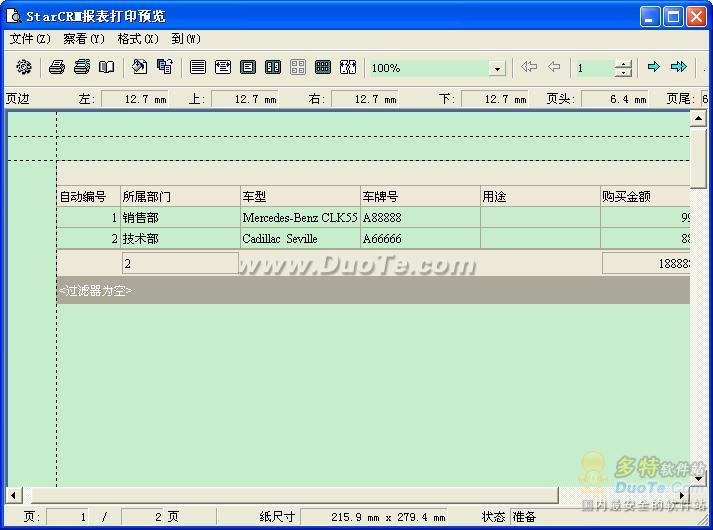Open the 格式(X) menu
The height and width of the screenshot is (530, 713).
(x=138, y=39)
